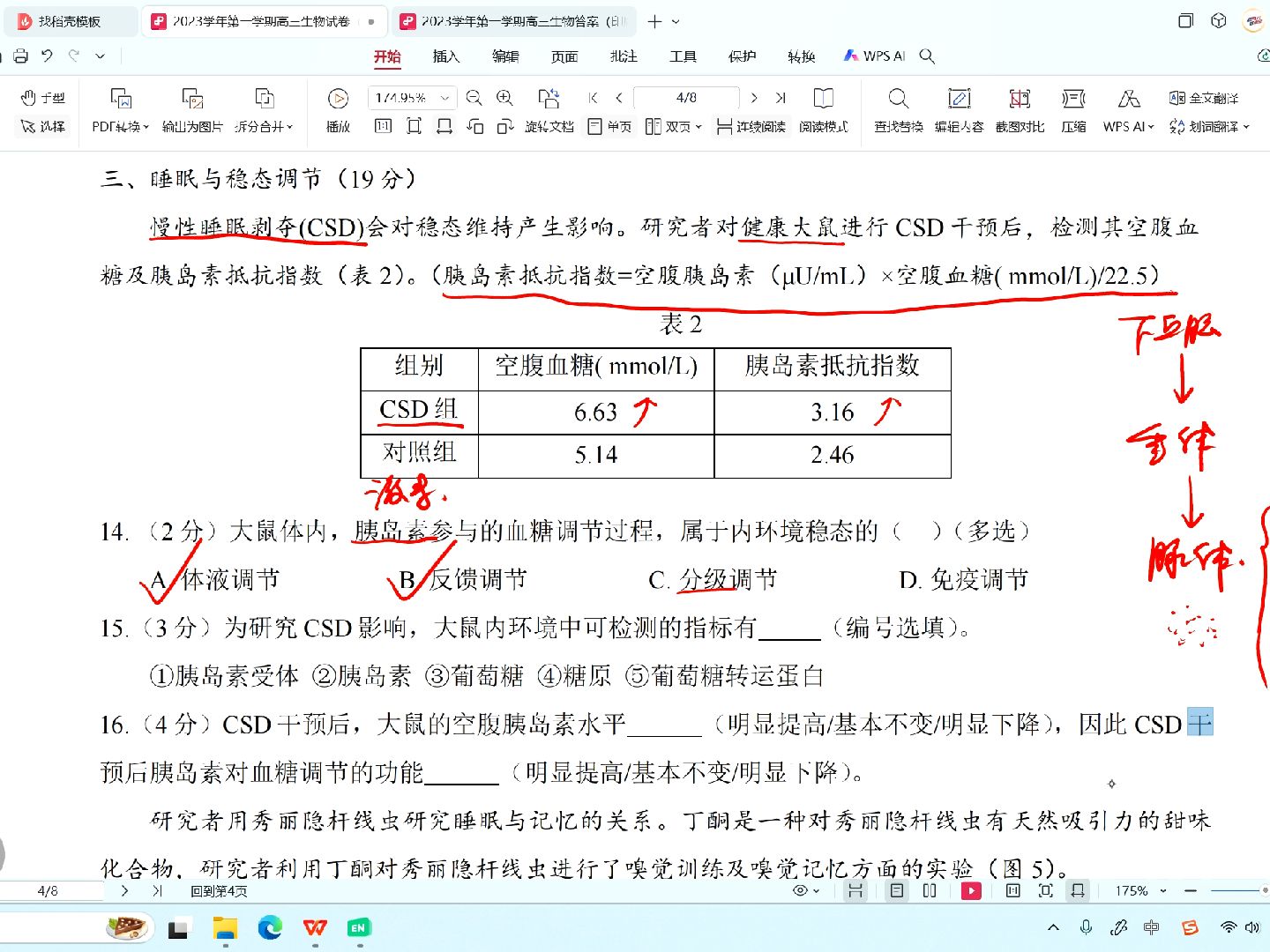Click the search icon beside WPS AI tab
This screenshot has width=1270, height=952.
click(x=927, y=56)
